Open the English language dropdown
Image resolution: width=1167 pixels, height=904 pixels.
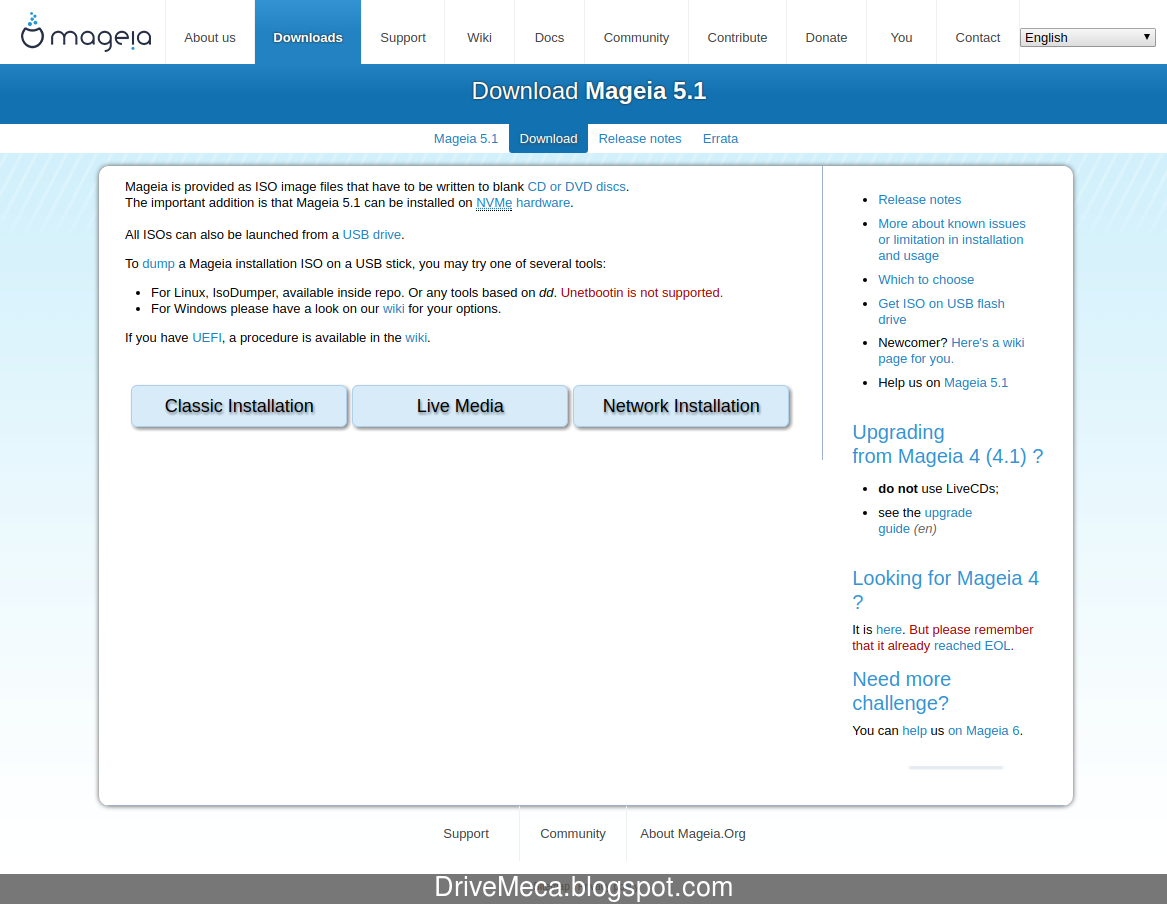click(x=1086, y=37)
